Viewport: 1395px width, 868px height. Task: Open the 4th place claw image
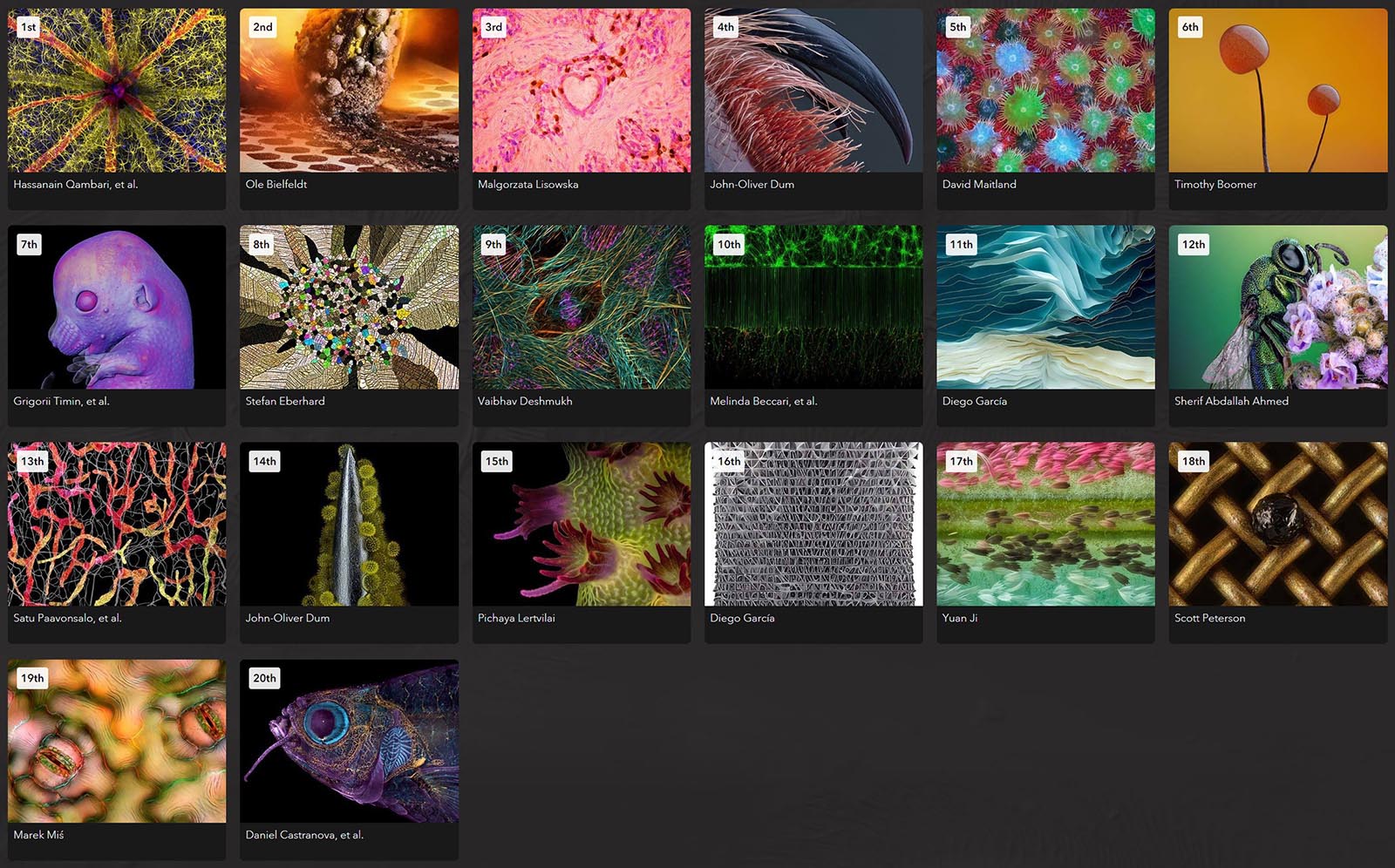pyautogui.click(x=813, y=91)
